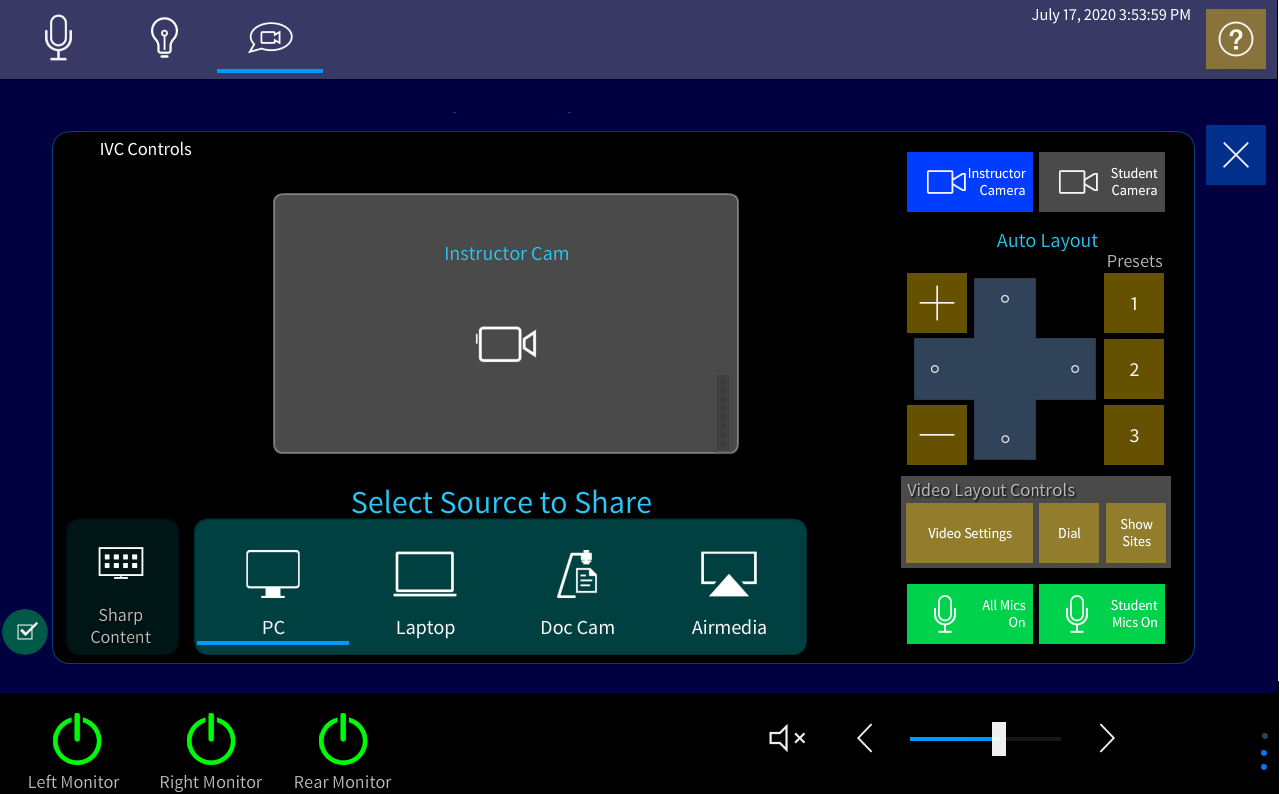The width and height of the screenshot is (1280, 794).
Task: Mute the room volume speaker icon
Action: click(787, 738)
